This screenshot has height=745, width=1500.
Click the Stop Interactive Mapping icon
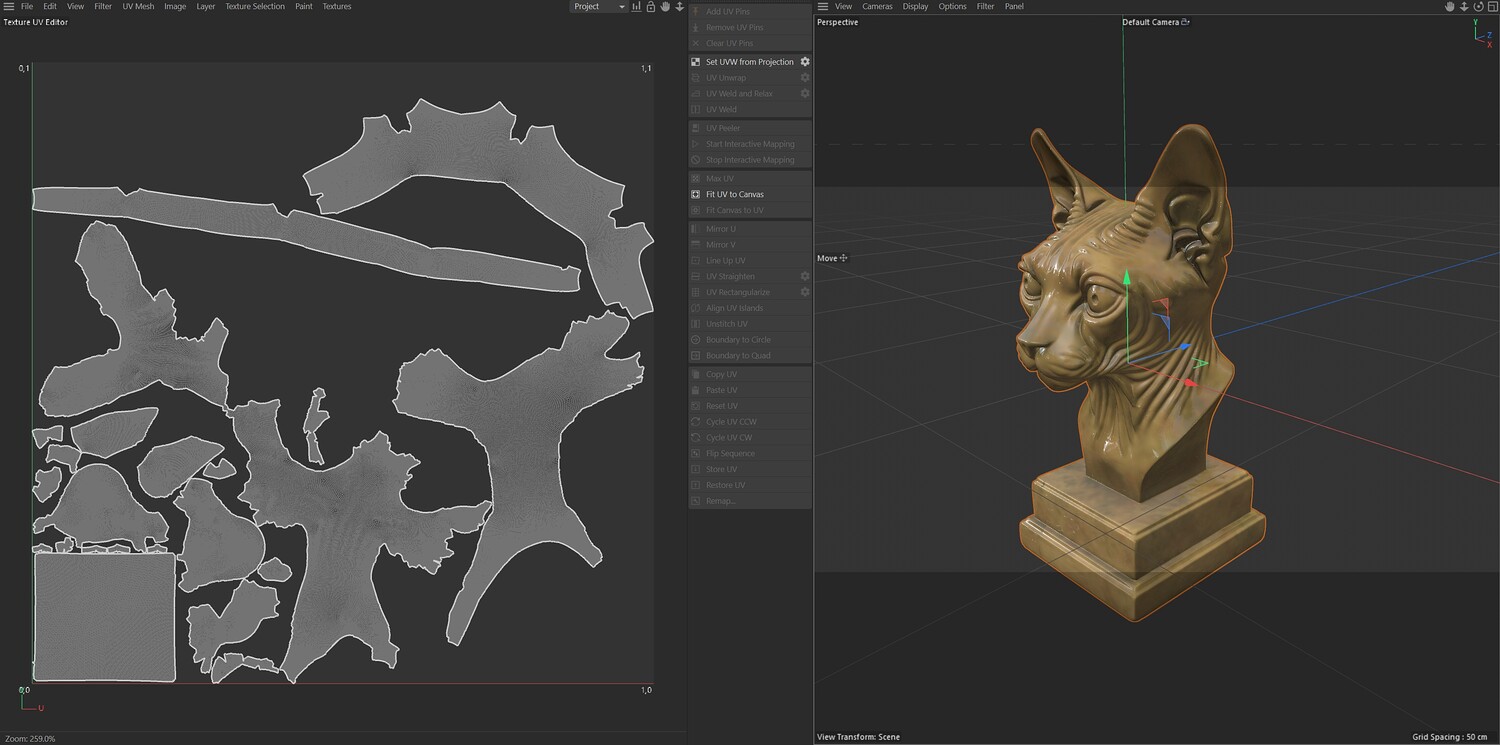tap(696, 160)
